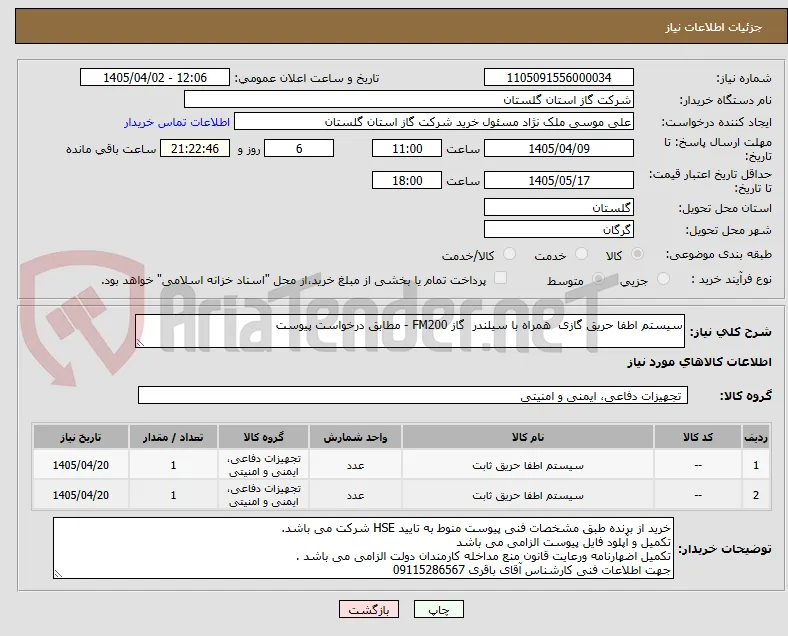Click the goods group field تجهیزات دفاعی
Image resolution: width=788 pixels, height=636 pixels.
click(x=413, y=395)
